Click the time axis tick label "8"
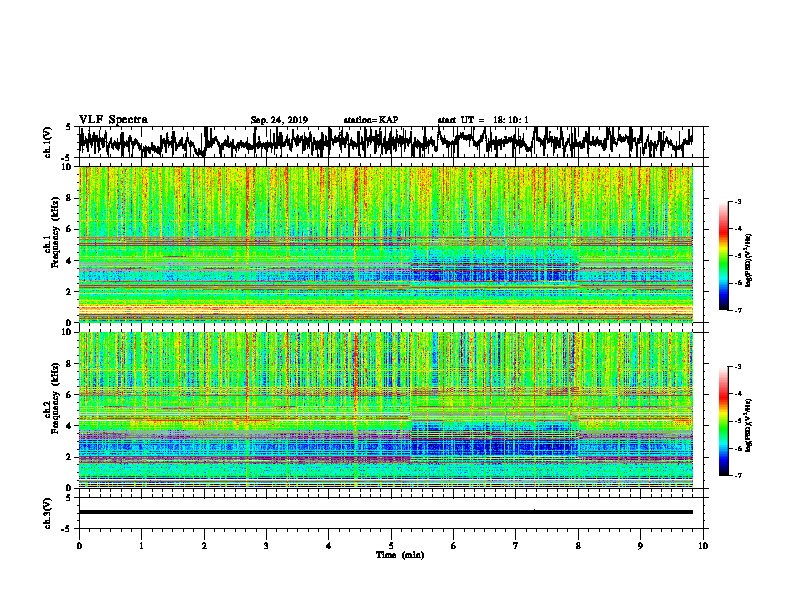Screen dimensions: 792x612 [x=578, y=546]
